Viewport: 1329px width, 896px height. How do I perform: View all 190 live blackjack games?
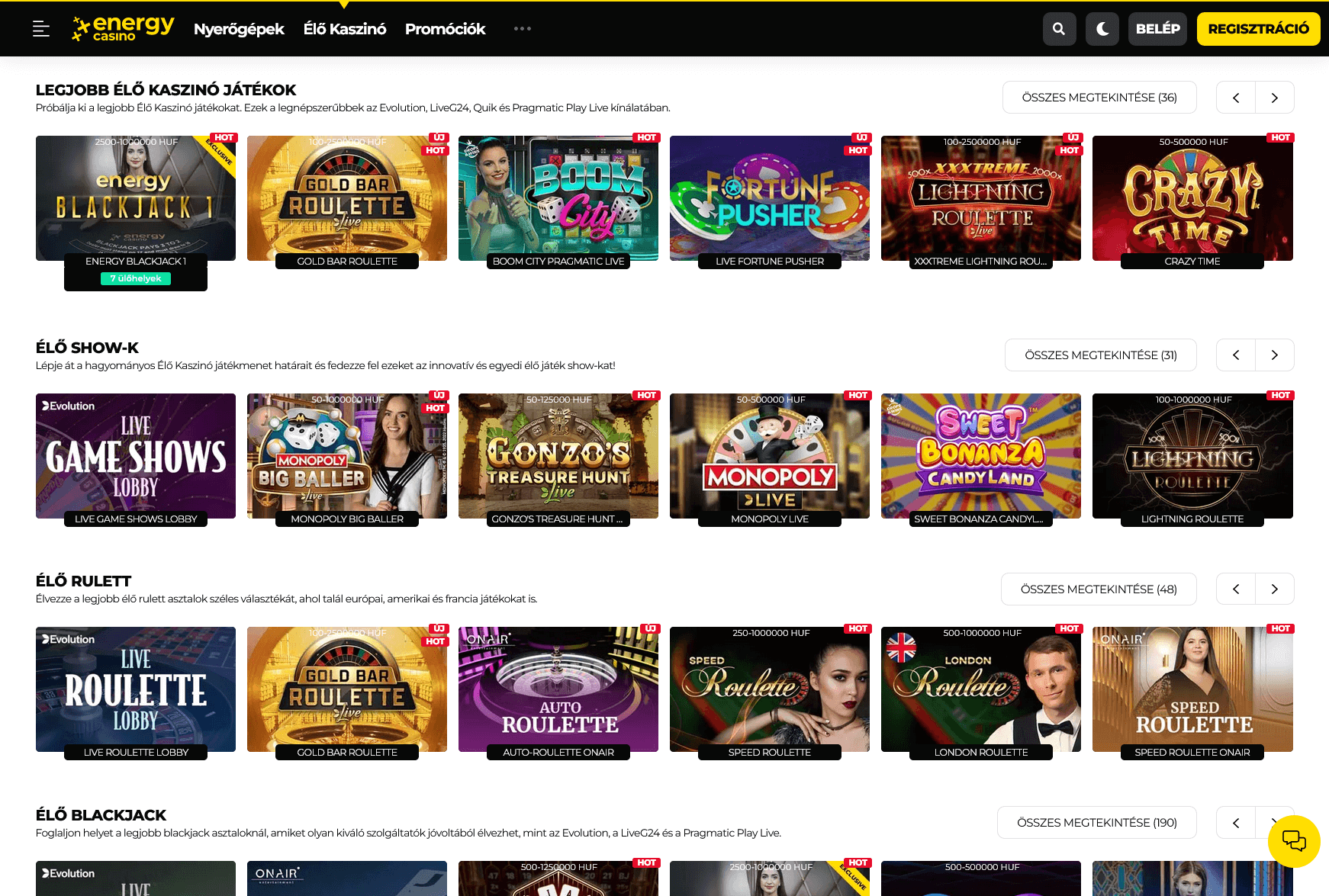click(x=1097, y=823)
